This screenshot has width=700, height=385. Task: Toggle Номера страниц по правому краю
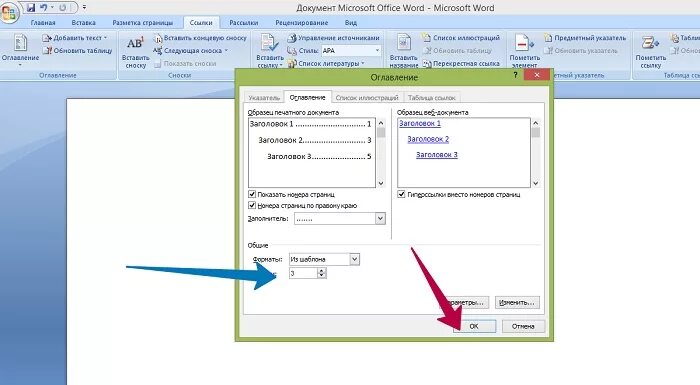pyautogui.click(x=252, y=205)
